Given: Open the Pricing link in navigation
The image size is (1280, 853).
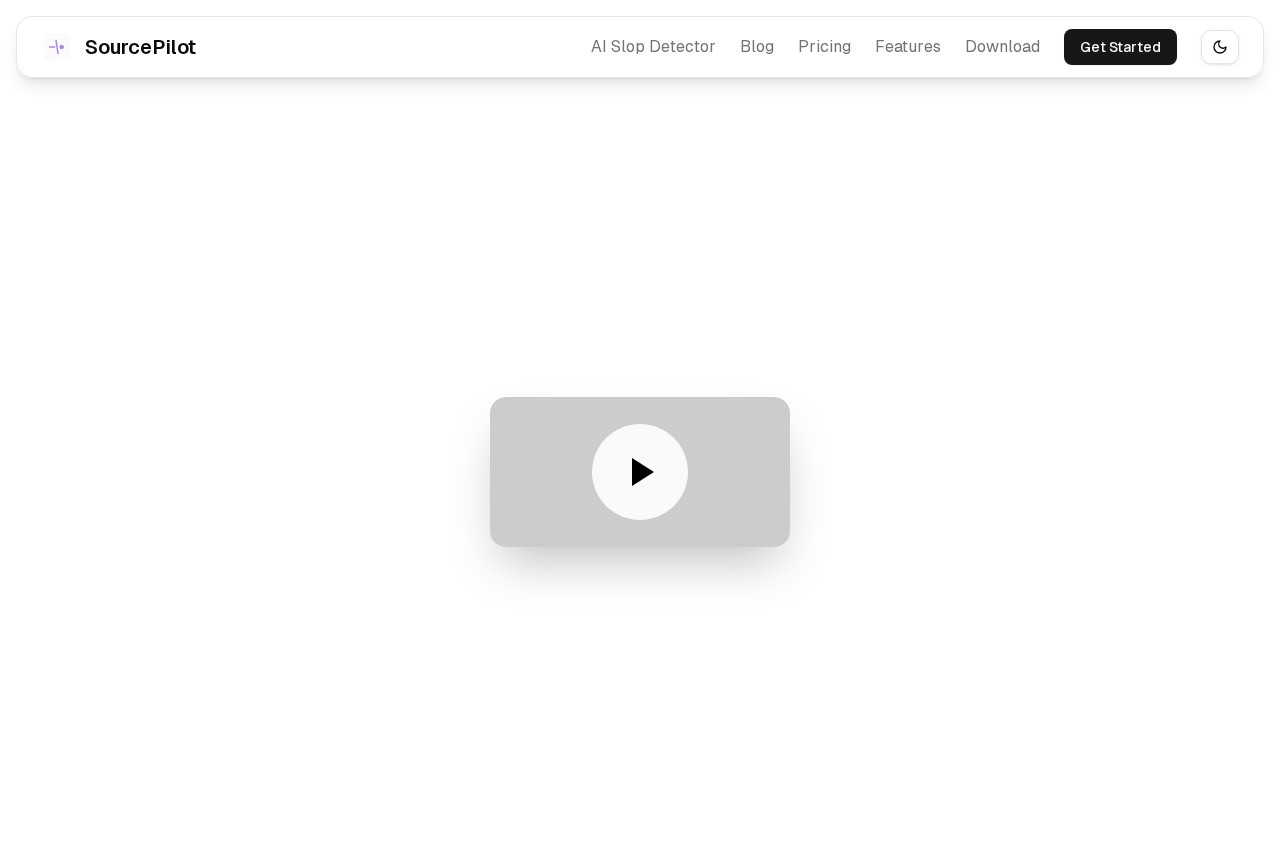Looking at the screenshot, I should pos(824,47).
